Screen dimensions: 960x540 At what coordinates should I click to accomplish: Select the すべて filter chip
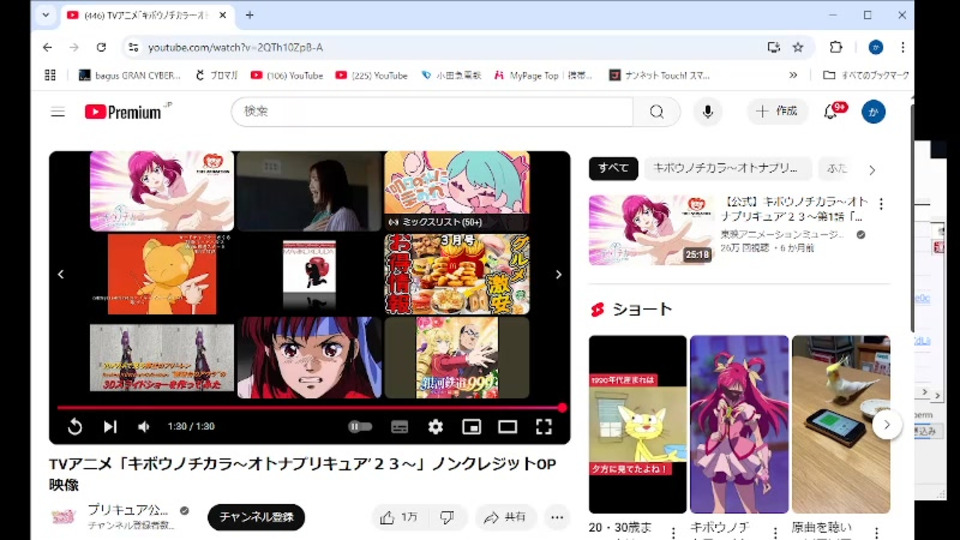[613, 168]
